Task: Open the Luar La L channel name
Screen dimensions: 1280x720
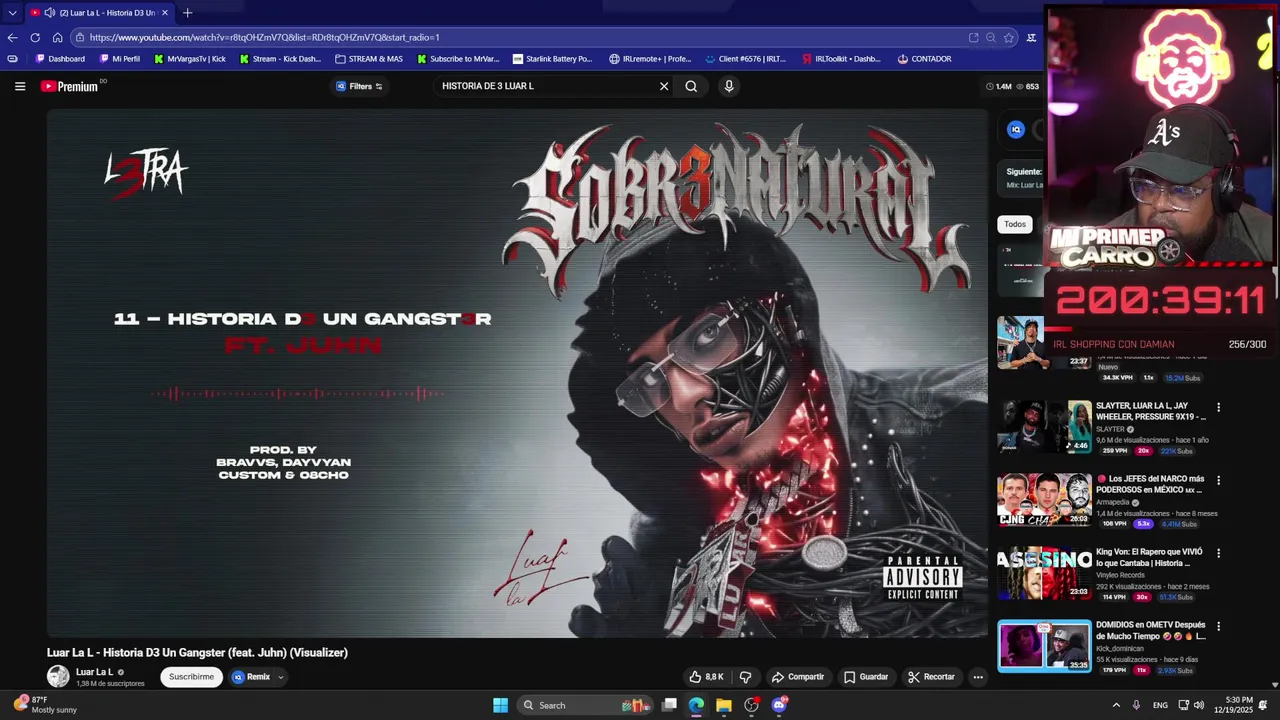Action: click(x=95, y=672)
